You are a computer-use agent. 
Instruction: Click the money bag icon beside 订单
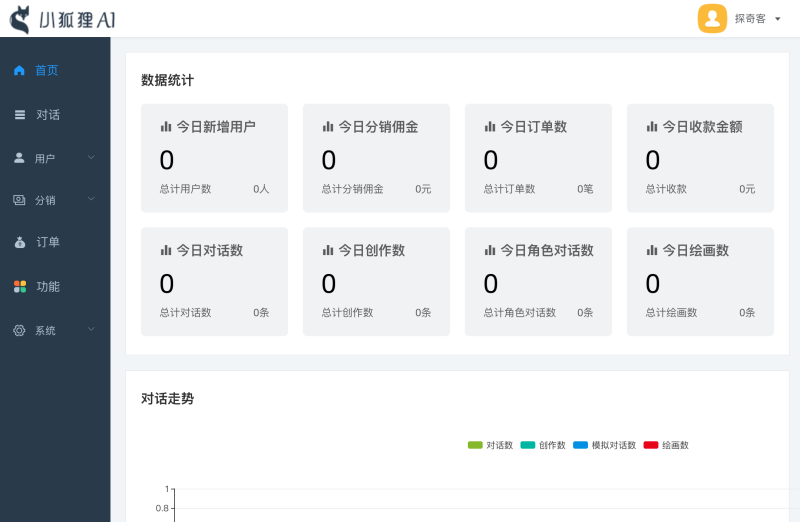[20, 242]
